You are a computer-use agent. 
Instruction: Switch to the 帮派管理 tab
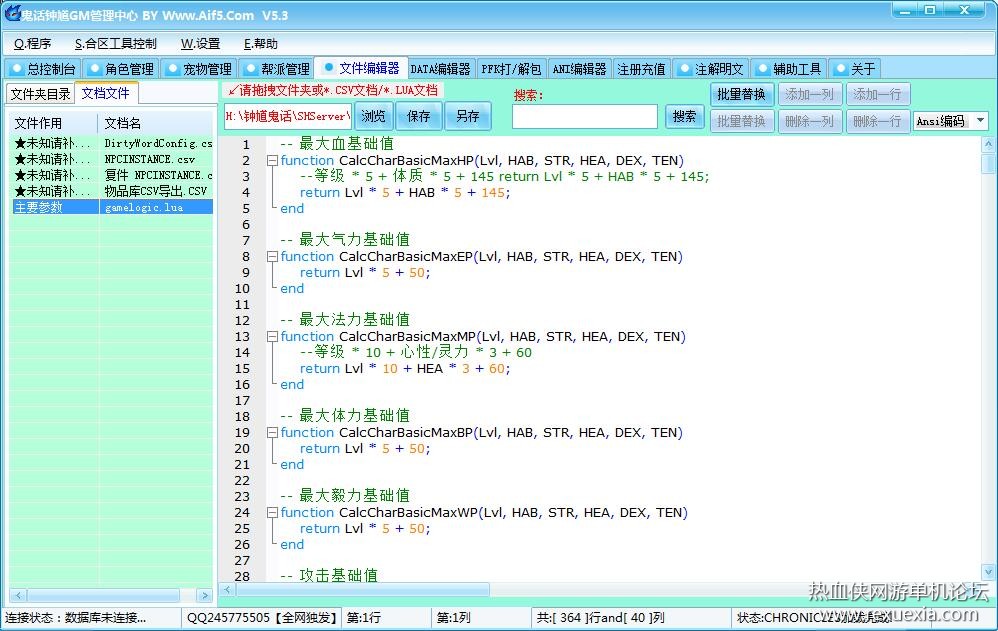pyautogui.click(x=278, y=69)
